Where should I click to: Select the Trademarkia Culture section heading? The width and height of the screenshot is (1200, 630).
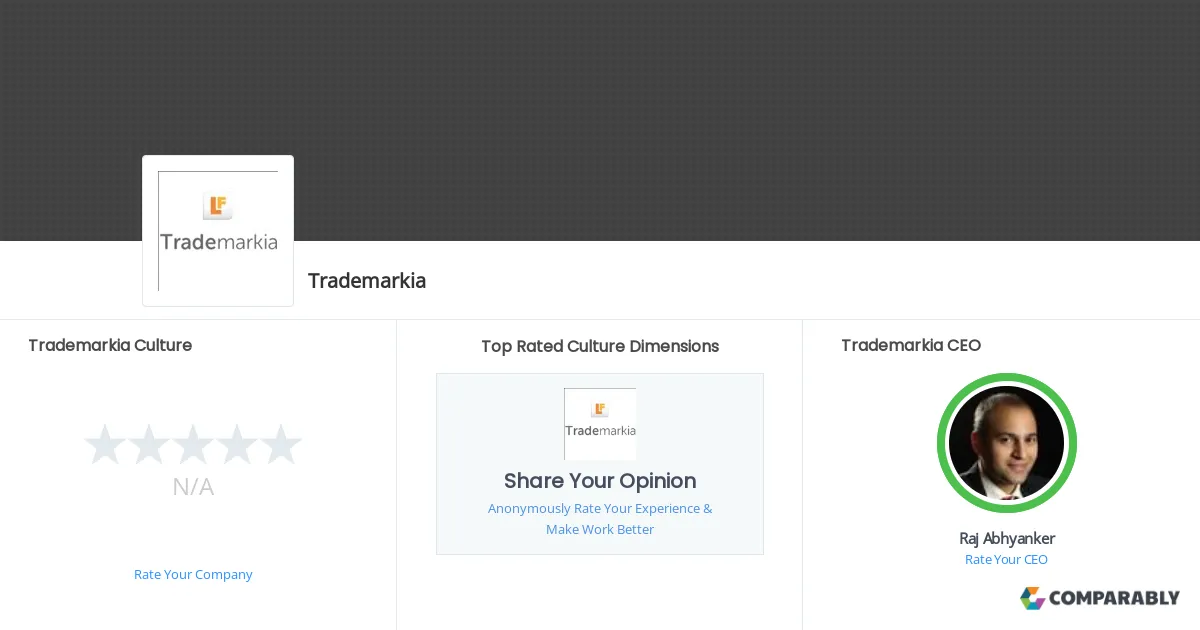coord(110,345)
